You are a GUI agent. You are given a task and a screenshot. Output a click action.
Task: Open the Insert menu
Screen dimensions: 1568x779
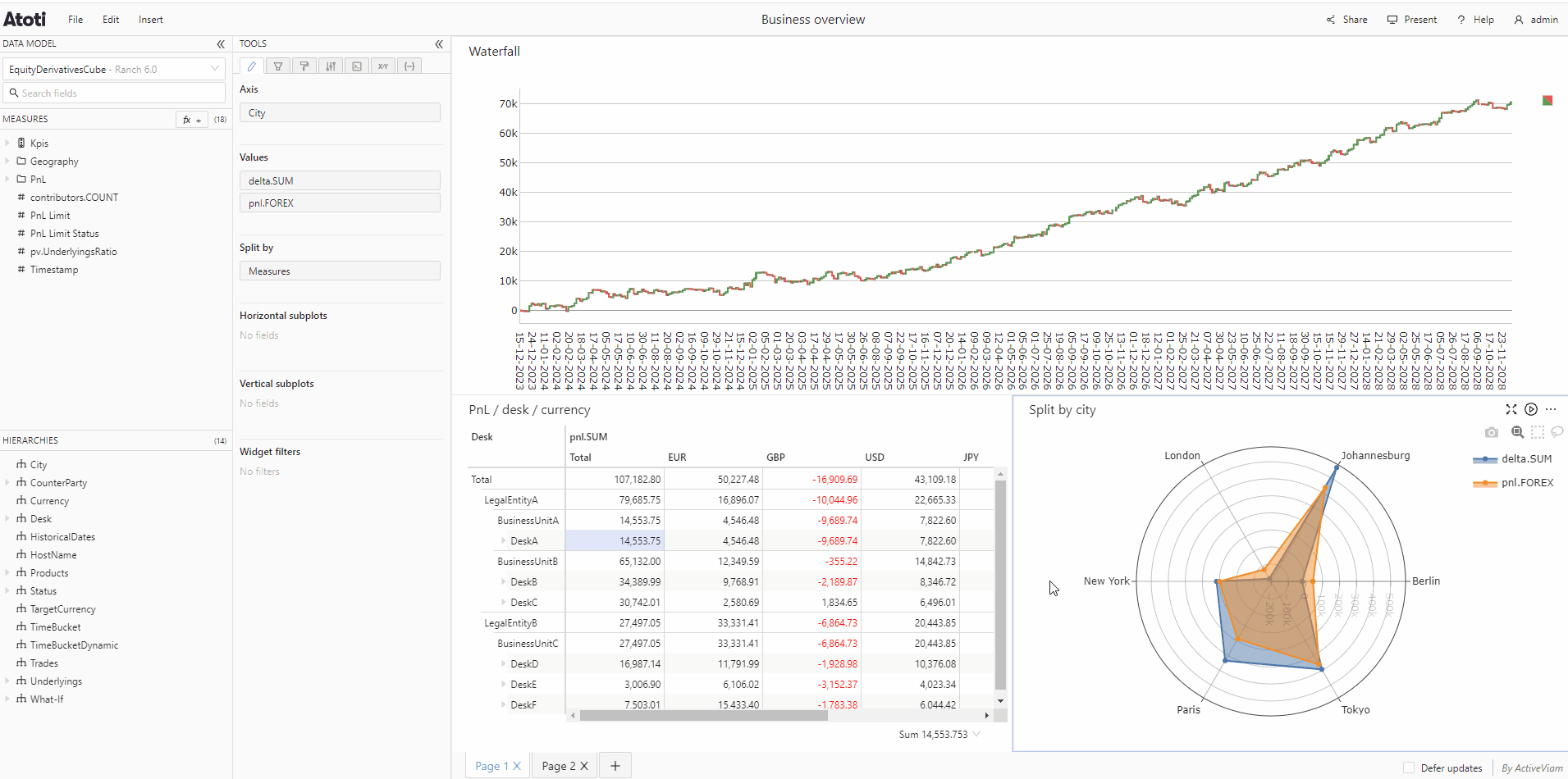pyautogui.click(x=151, y=20)
